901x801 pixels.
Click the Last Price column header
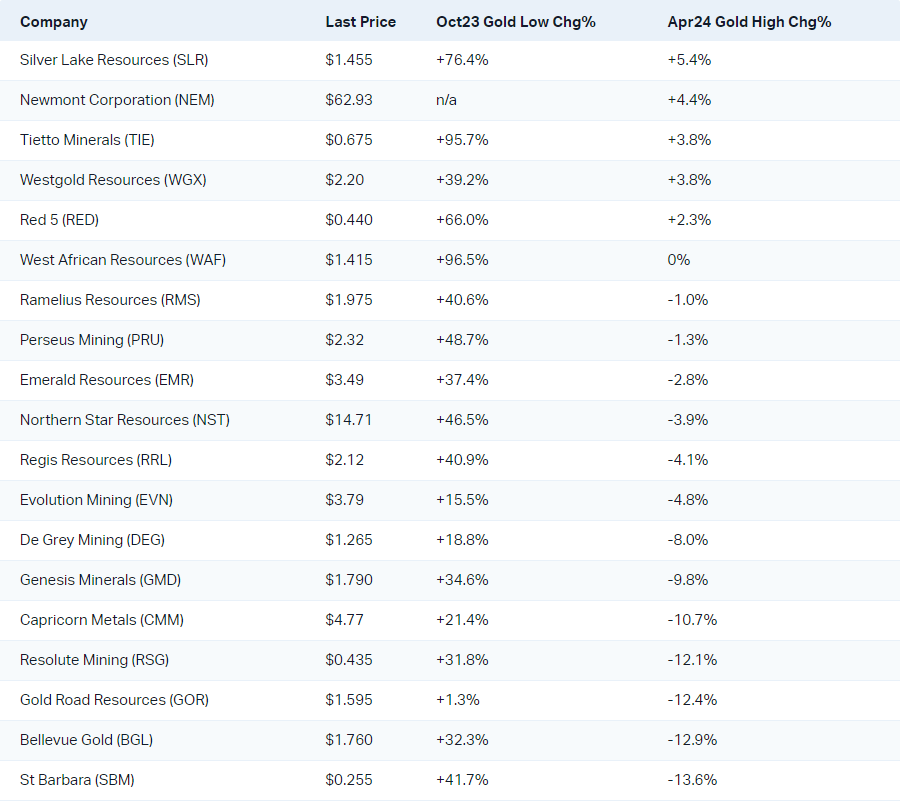360,21
